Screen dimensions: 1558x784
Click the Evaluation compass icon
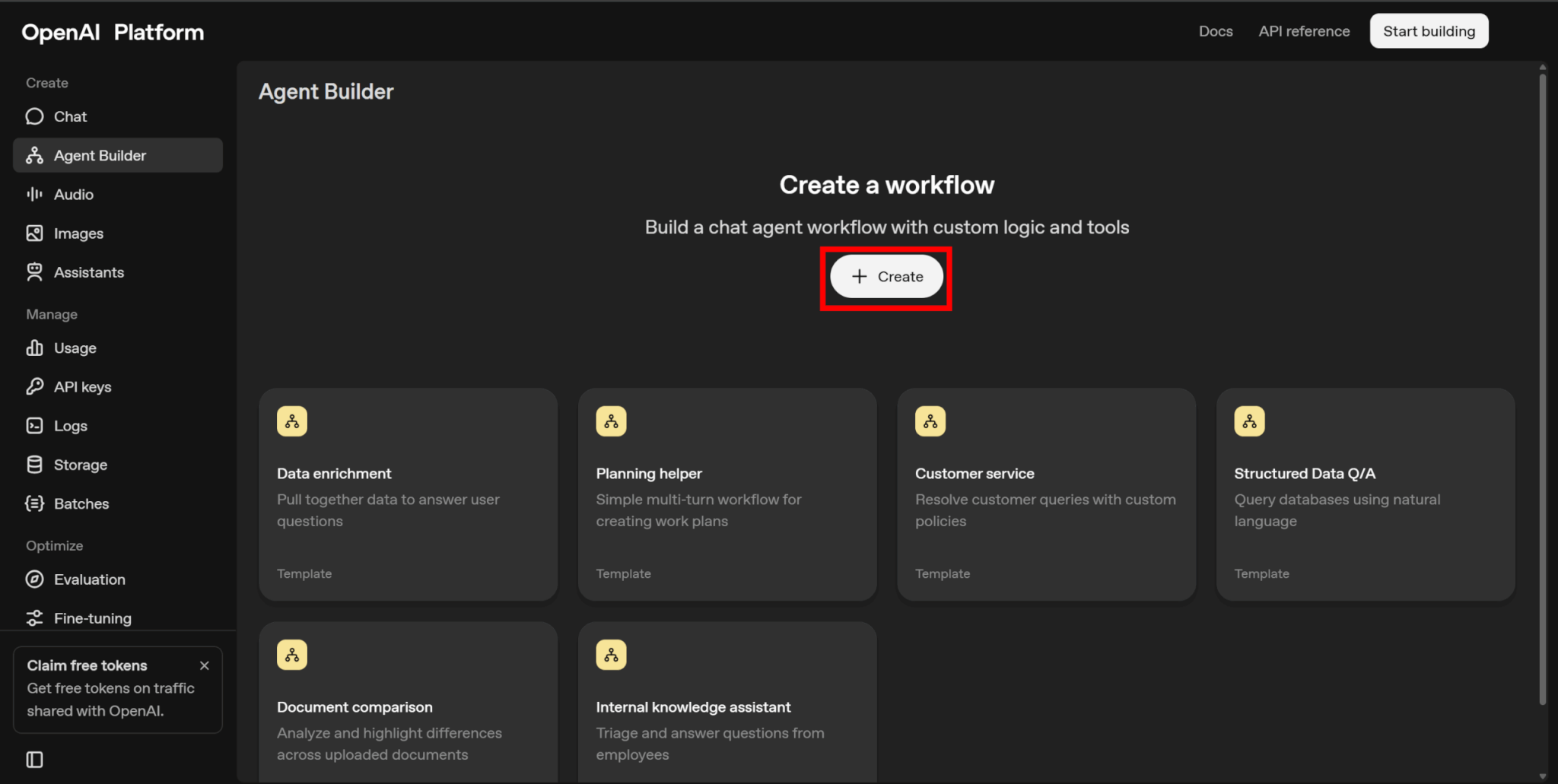pos(34,579)
